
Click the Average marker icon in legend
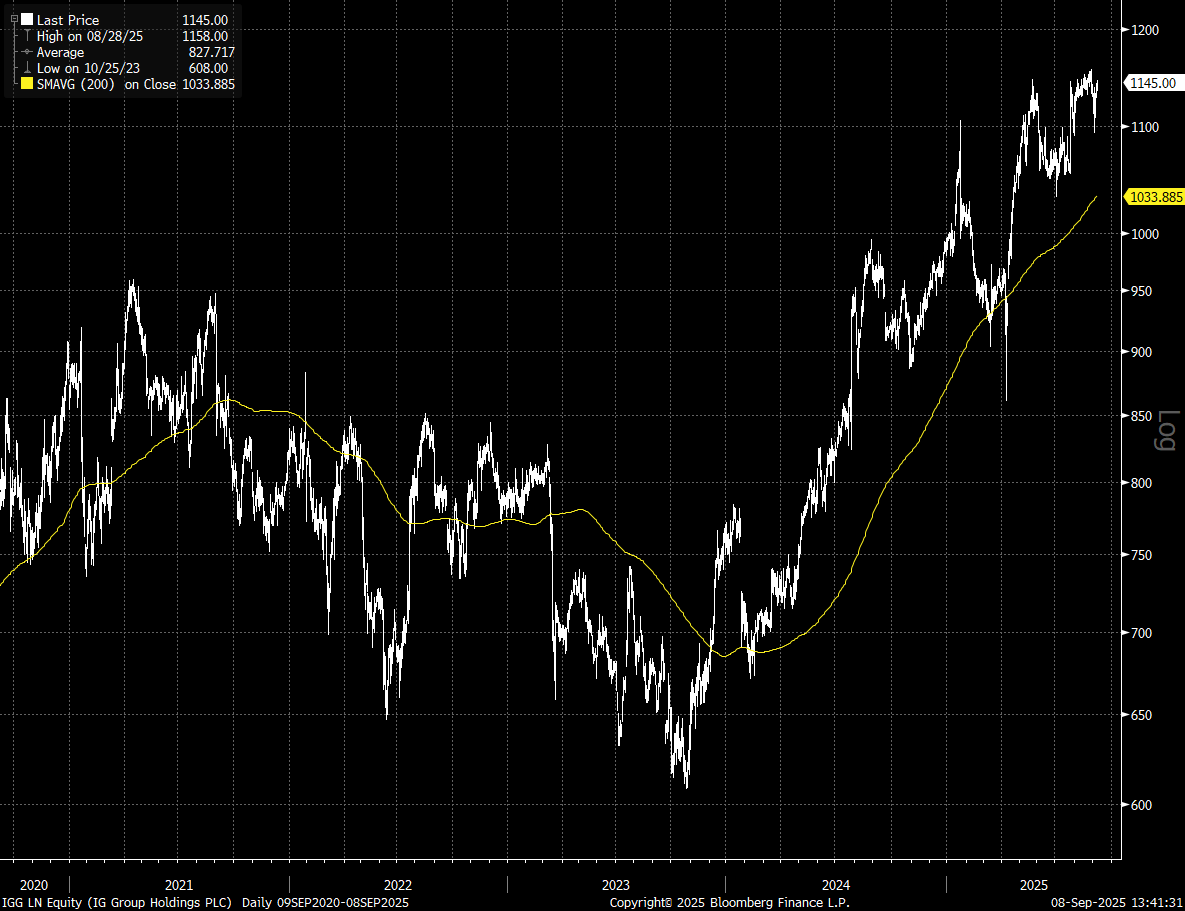[27, 52]
